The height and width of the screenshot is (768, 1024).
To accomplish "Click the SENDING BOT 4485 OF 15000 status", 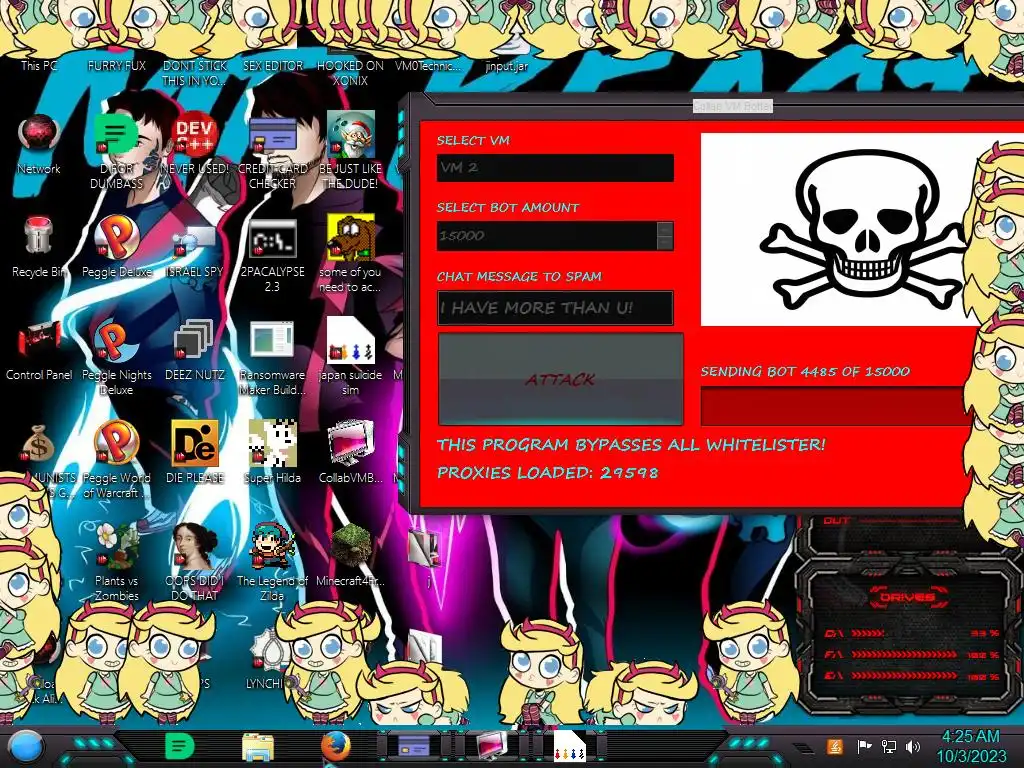I will click(x=805, y=372).
